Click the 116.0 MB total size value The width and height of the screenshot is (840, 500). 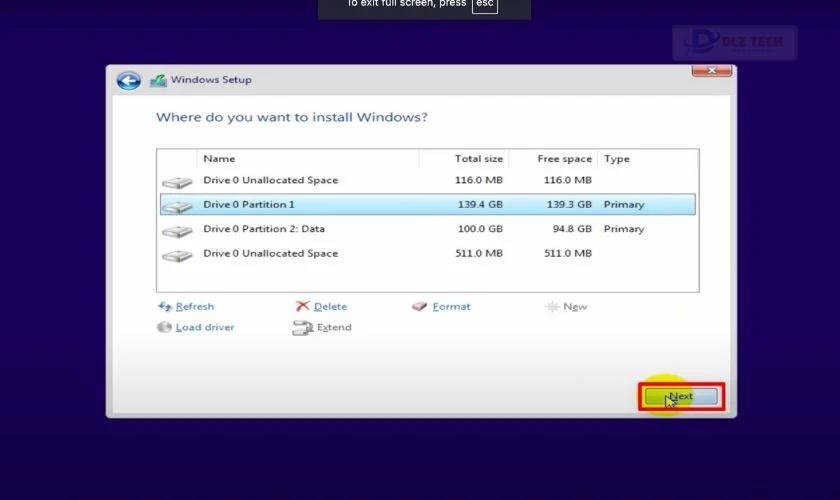[x=479, y=180]
